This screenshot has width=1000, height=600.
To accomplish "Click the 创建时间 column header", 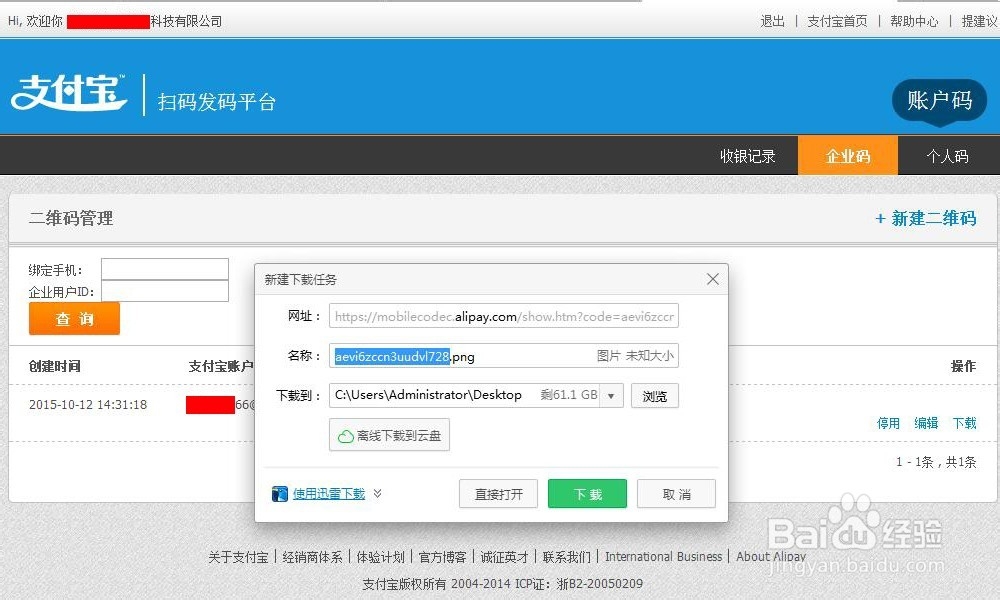I will pos(55,366).
